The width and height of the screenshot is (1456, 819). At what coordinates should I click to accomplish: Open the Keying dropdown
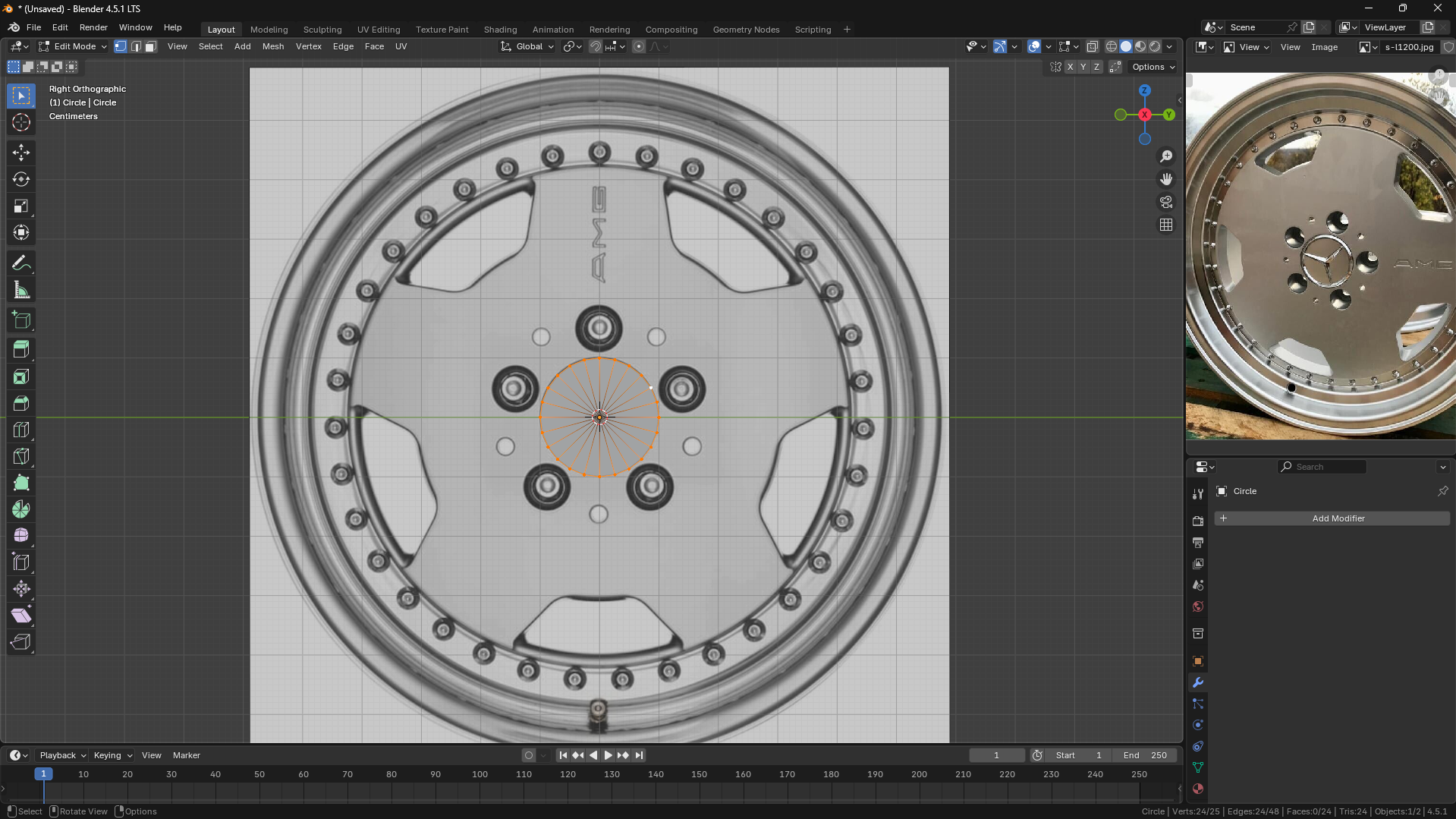pyautogui.click(x=112, y=755)
